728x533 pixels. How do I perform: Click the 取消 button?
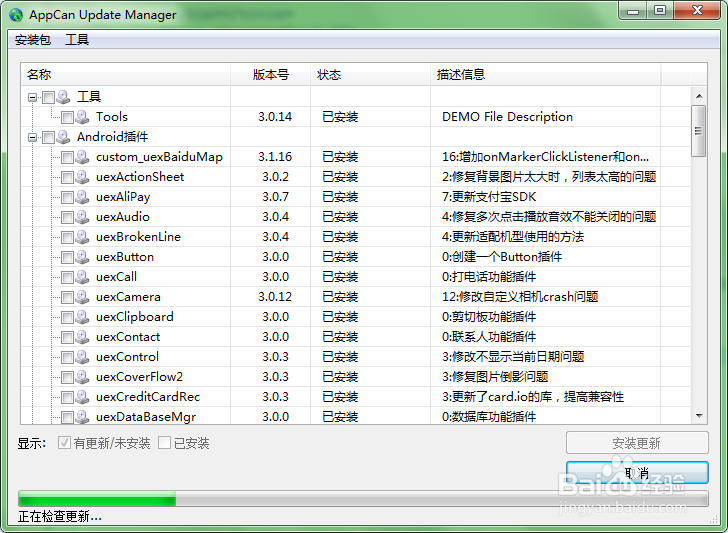[x=637, y=473]
